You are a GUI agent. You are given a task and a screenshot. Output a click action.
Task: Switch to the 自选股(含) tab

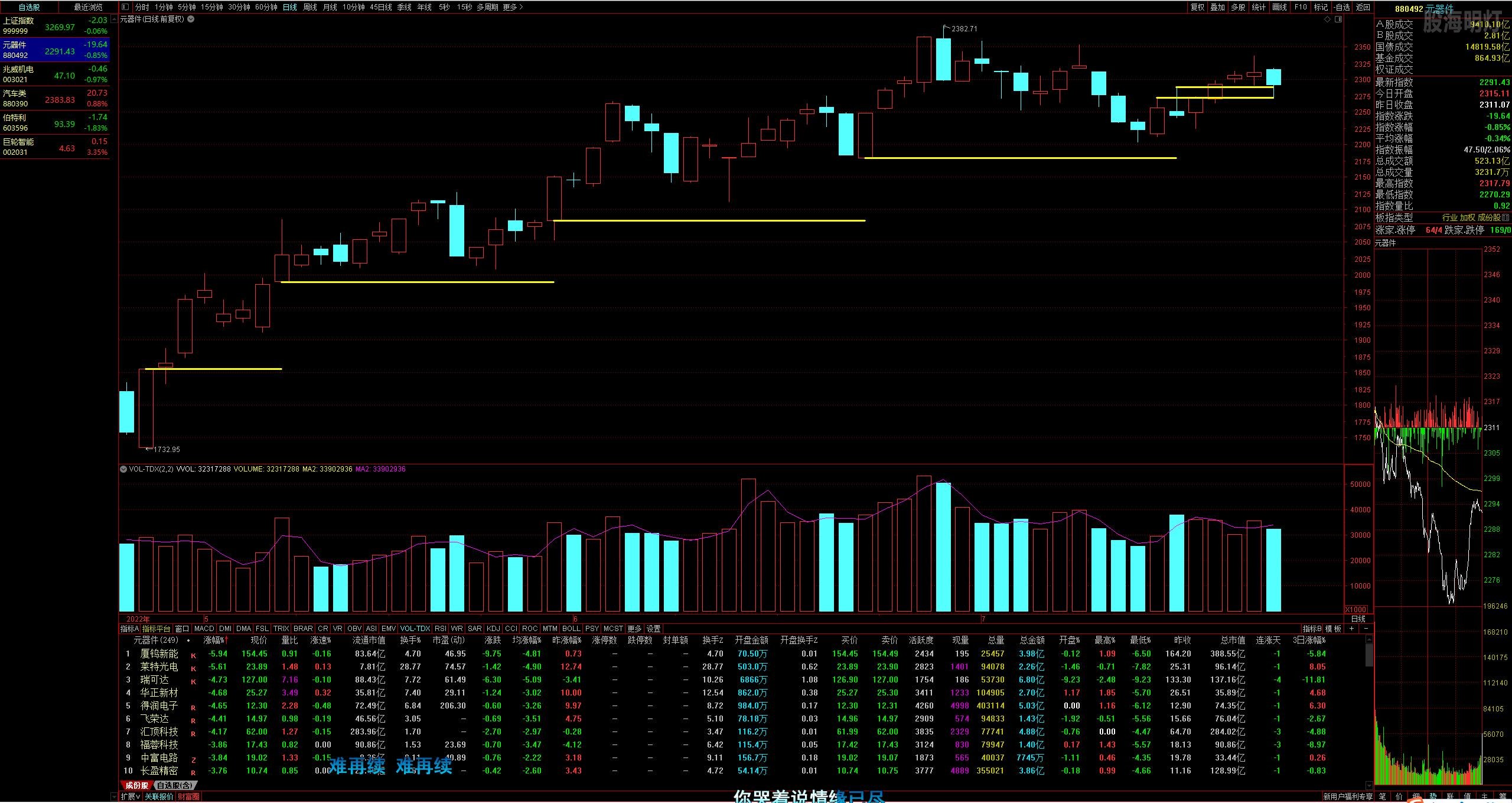click(x=175, y=785)
